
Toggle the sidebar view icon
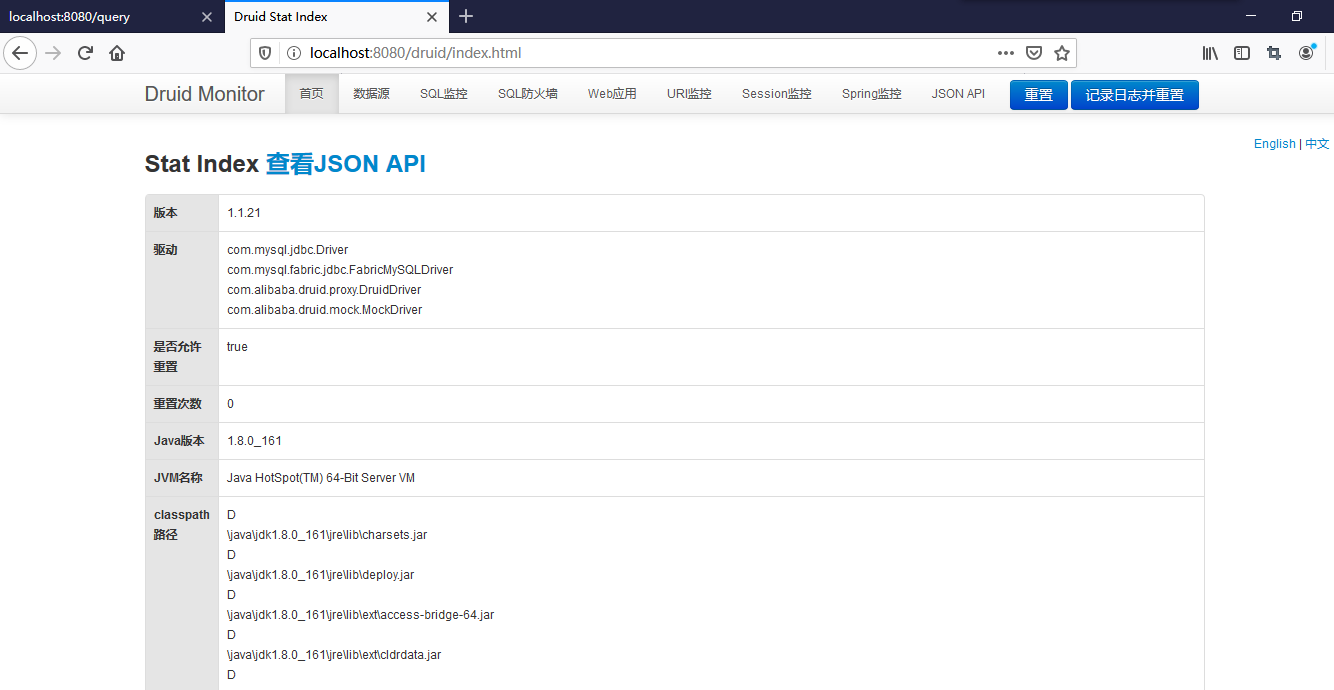pos(1242,53)
